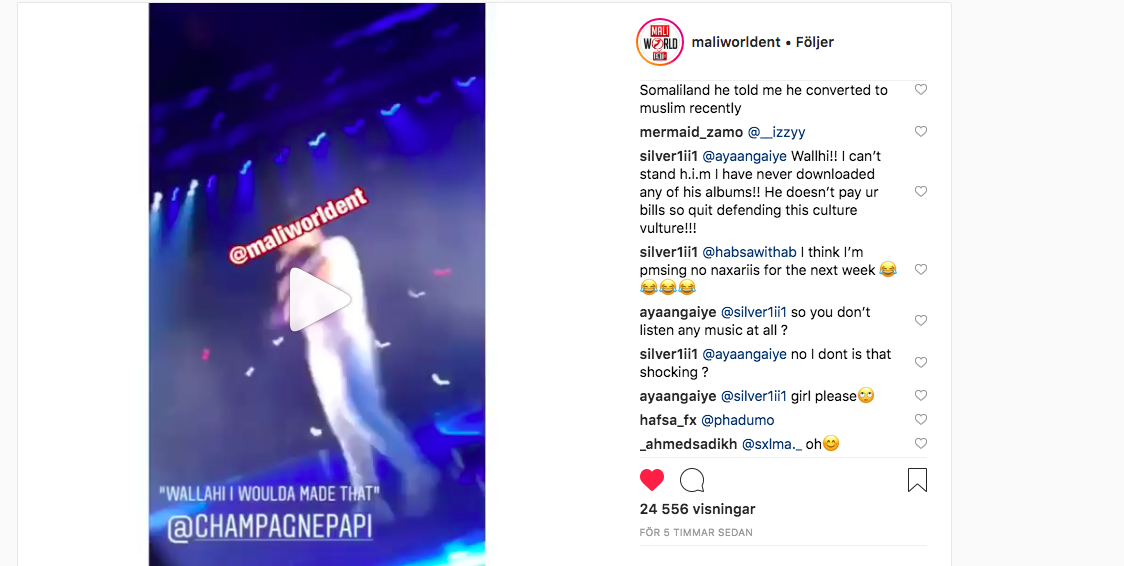Open the @__izzyy mention
The image size is (1124, 566).
point(776,133)
